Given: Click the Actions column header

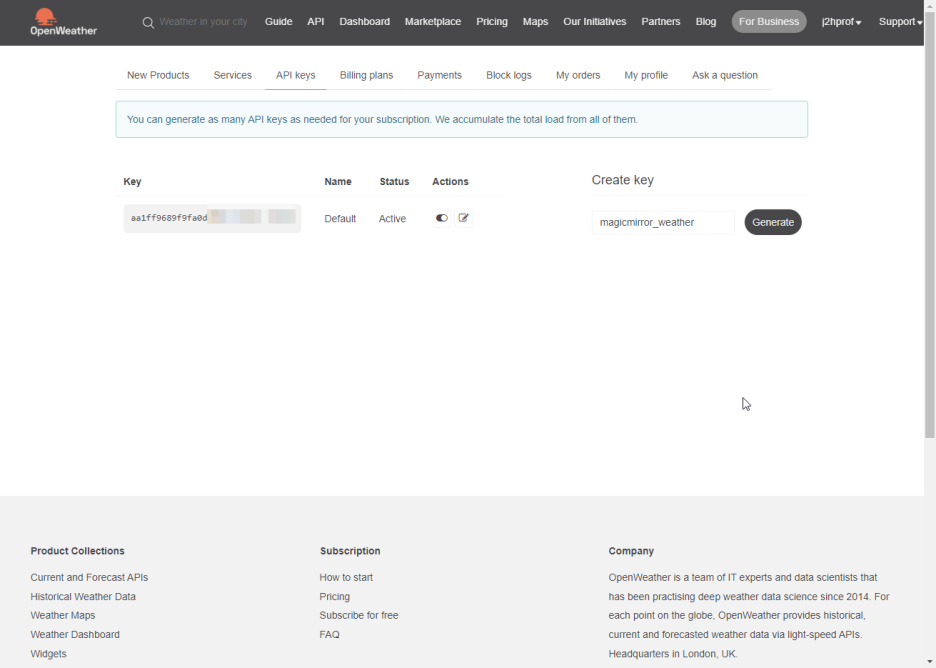Looking at the screenshot, I should (x=450, y=181).
